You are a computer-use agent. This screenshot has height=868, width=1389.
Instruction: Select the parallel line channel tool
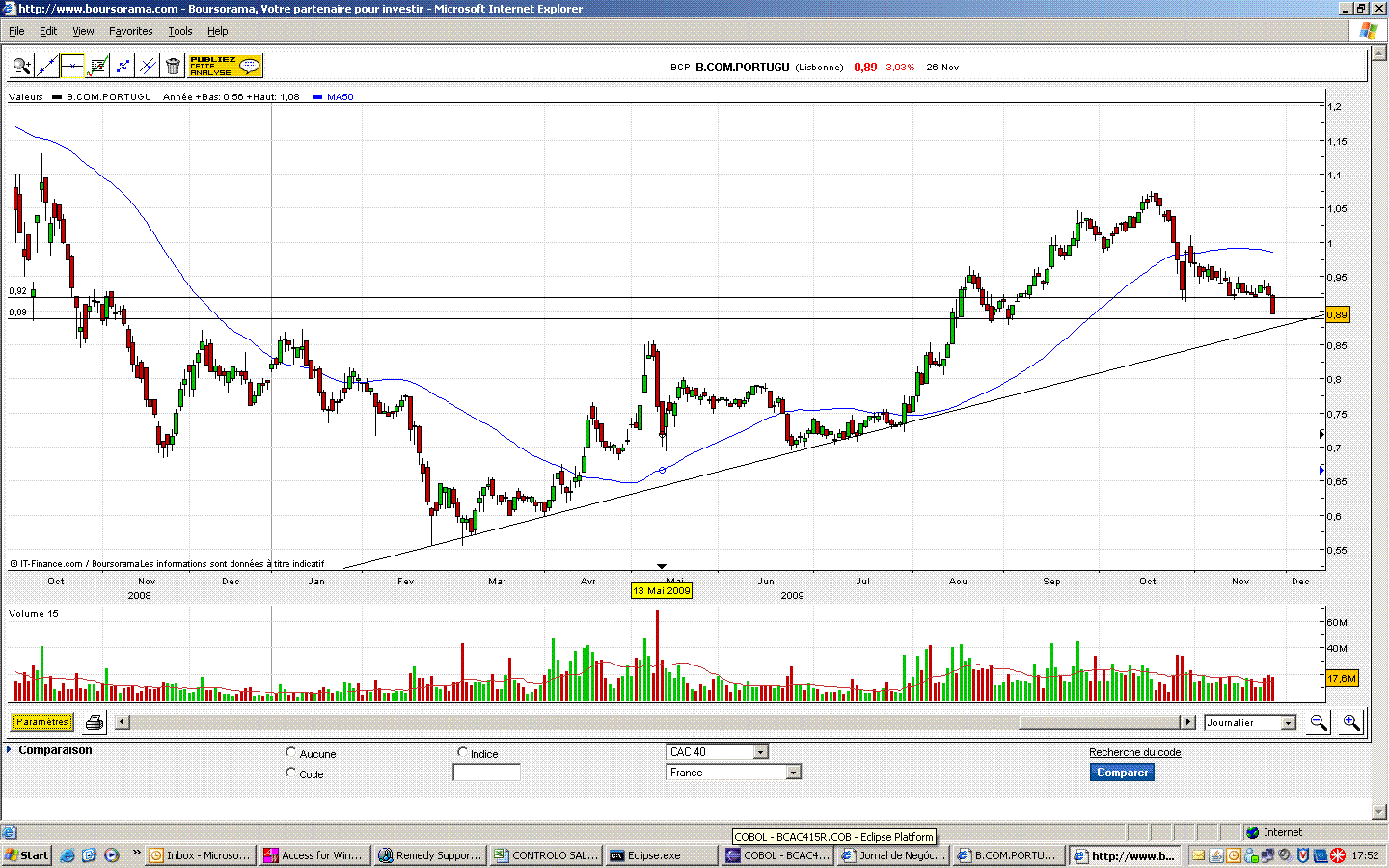pos(148,66)
